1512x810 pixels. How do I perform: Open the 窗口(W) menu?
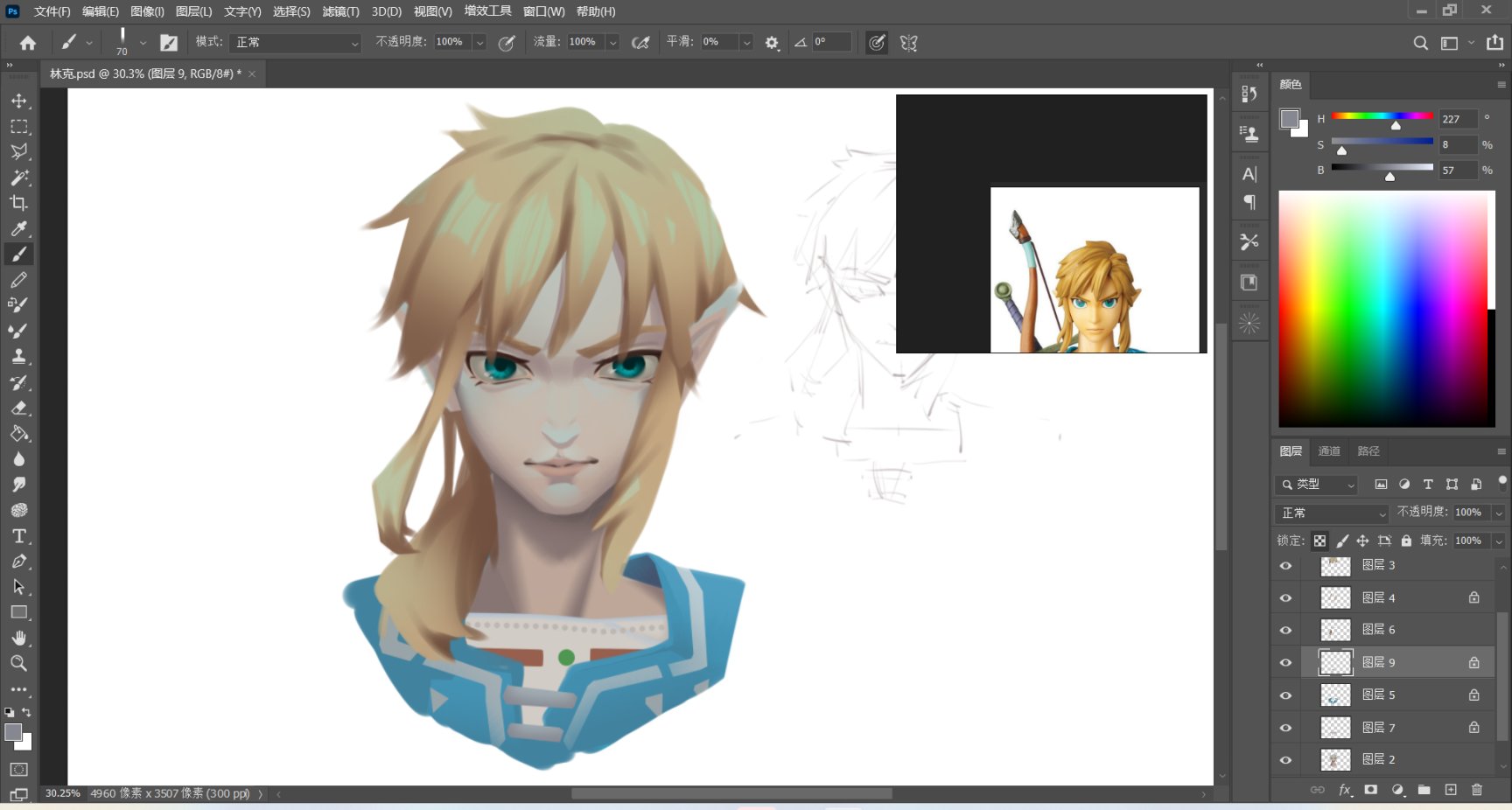pyautogui.click(x=543, y=11)
